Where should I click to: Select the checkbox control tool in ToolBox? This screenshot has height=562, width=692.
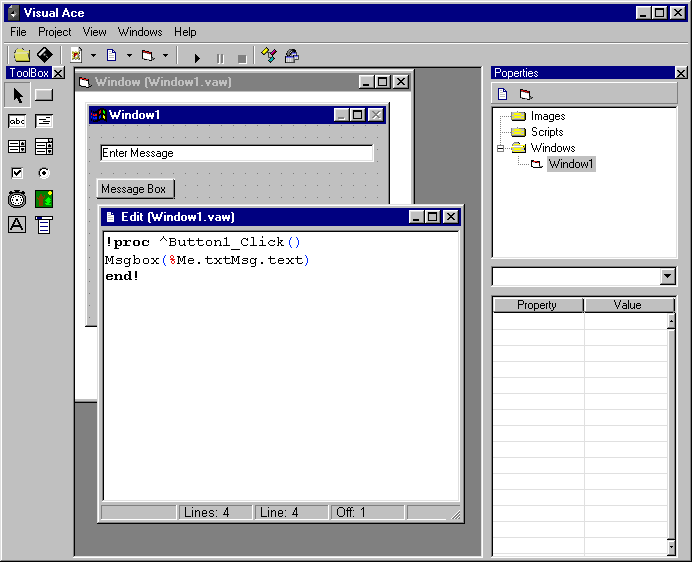(18, 173)
